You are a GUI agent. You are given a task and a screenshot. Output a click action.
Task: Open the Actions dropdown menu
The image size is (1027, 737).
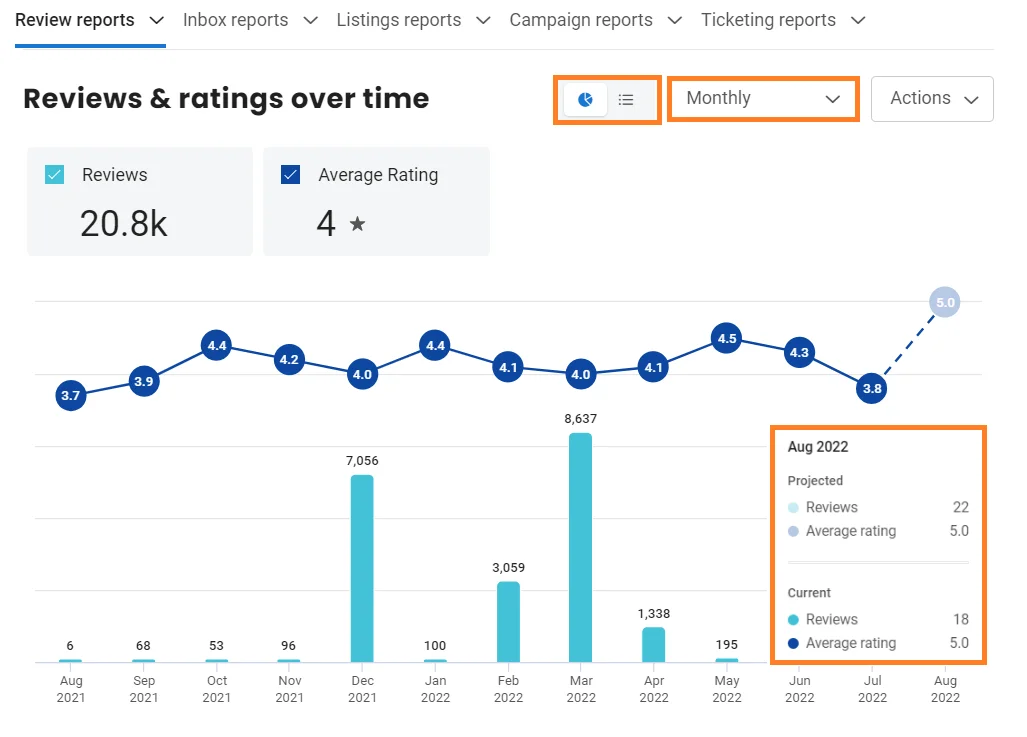point(932,99)
